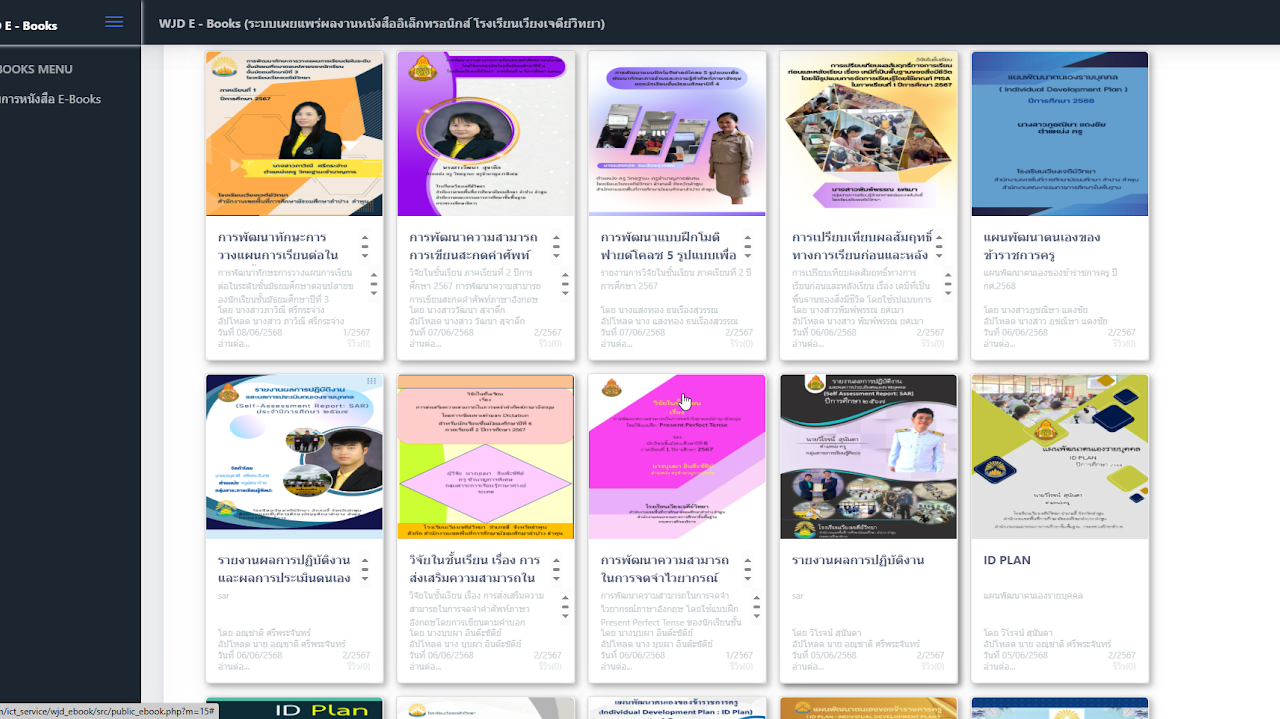Click description scroll-down arrow on การเขียนสะกดคำศัพท์ card
Image resolution: width=1280 pixels, height=719 pixels.
[565, 292]
